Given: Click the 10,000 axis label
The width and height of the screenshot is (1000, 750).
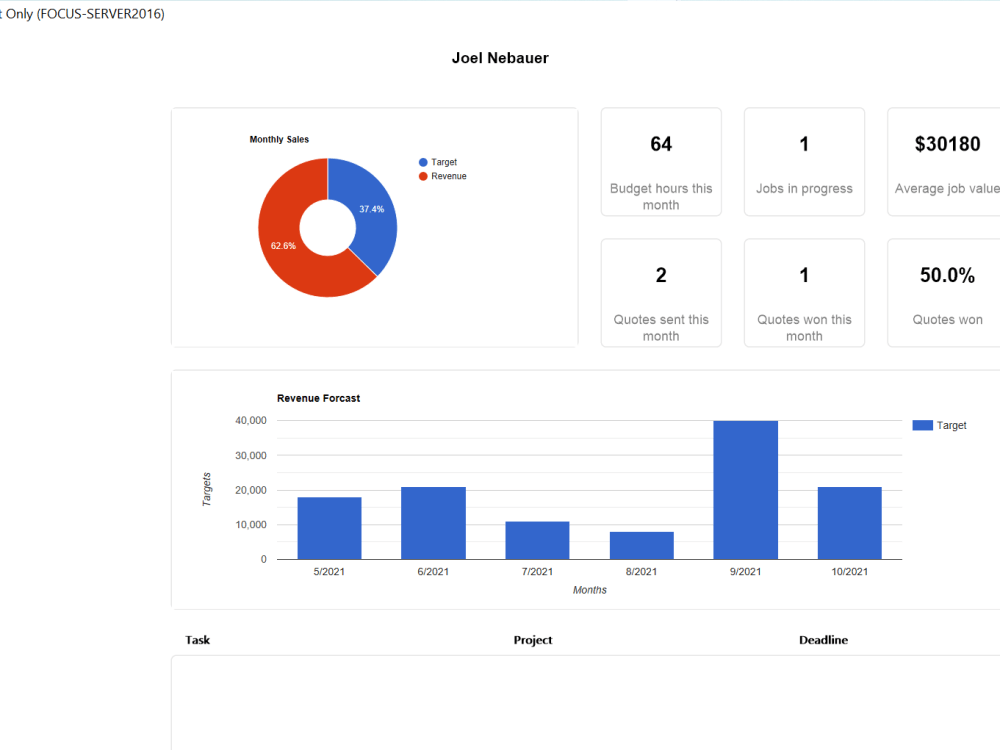Looking at the screenshot, I should click(x=251, y=524).
